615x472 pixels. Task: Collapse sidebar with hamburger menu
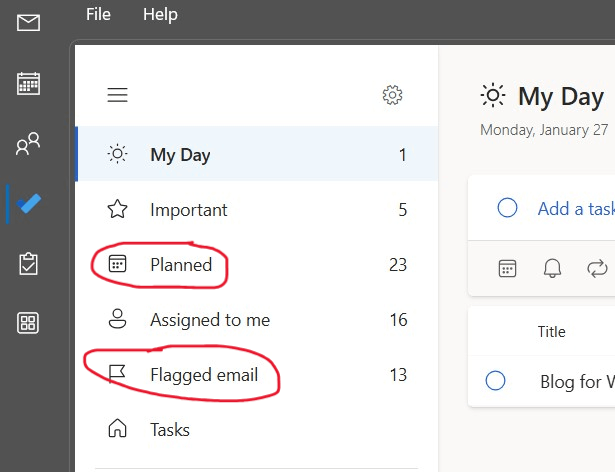117,95
